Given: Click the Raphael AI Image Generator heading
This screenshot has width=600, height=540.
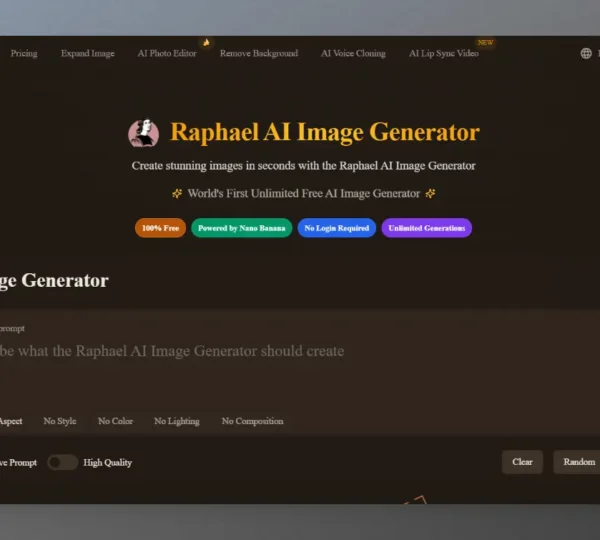Looking at the screenshot, I should pyautogui.click(x=324, y=132).
